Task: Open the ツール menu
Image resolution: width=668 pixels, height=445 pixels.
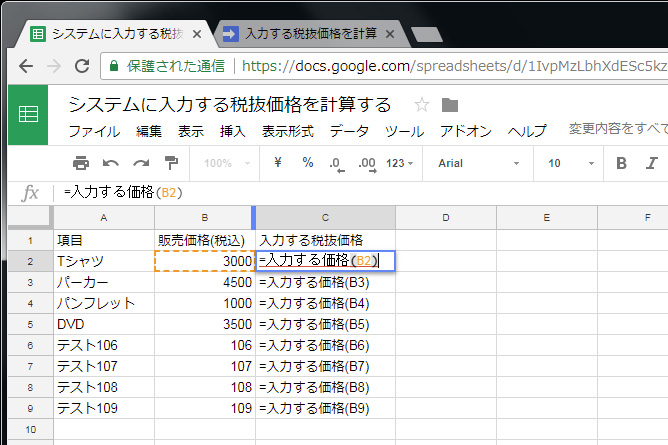Action: 404,131
